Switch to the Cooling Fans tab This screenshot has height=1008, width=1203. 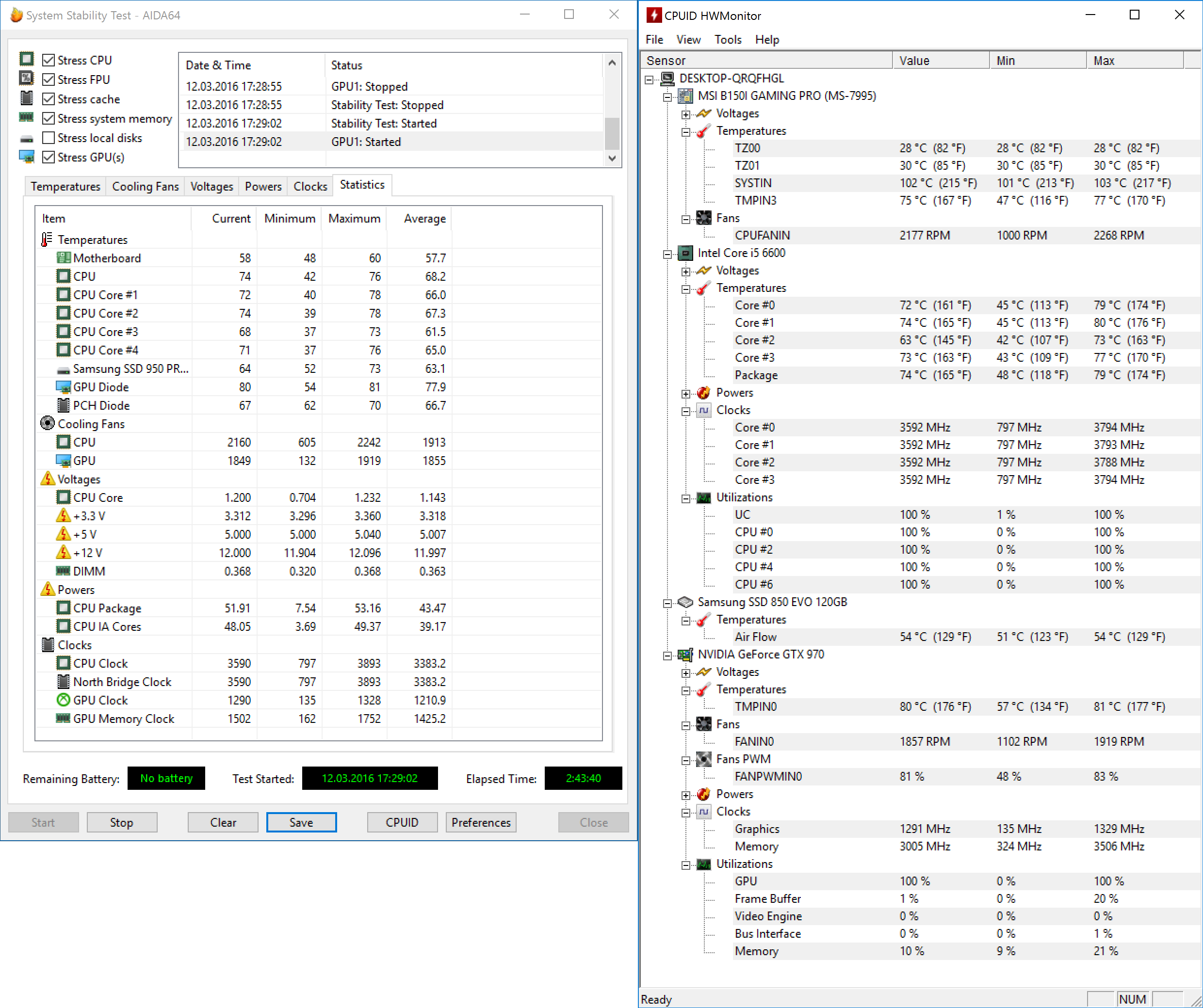pos(146,186)
